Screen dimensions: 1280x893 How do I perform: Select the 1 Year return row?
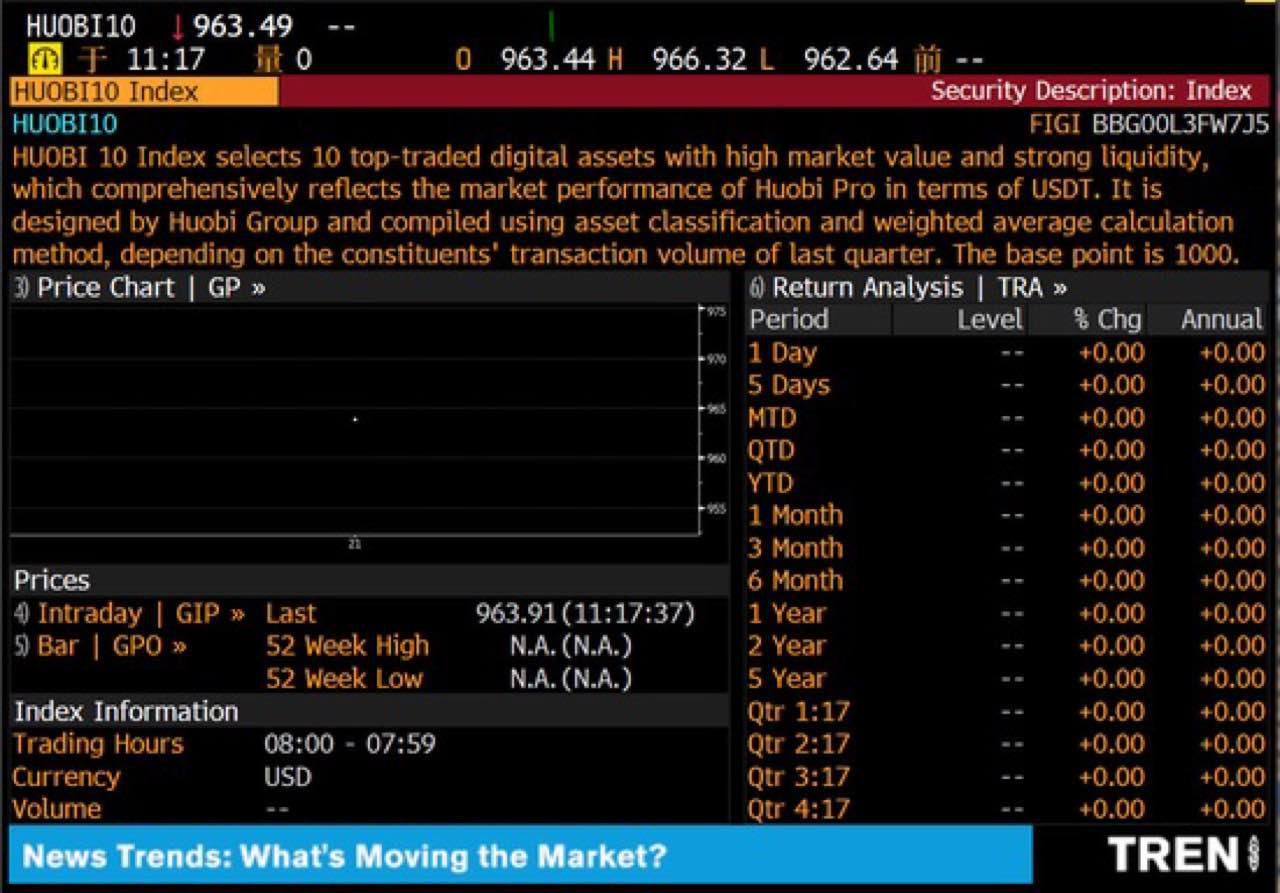pos(787,613)
